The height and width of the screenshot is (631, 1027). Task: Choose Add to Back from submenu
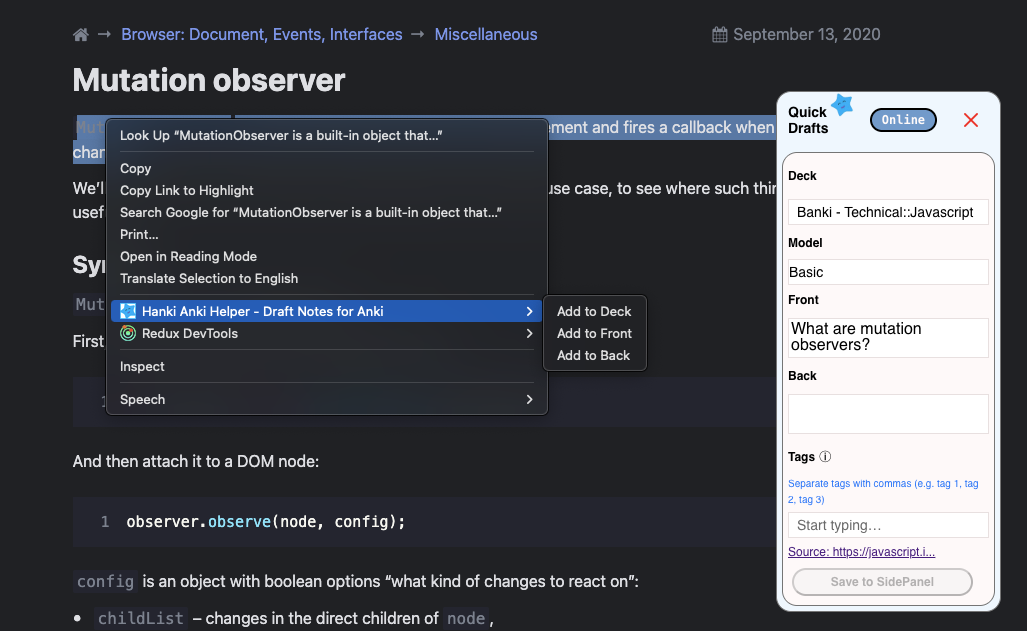click(593, 356)
